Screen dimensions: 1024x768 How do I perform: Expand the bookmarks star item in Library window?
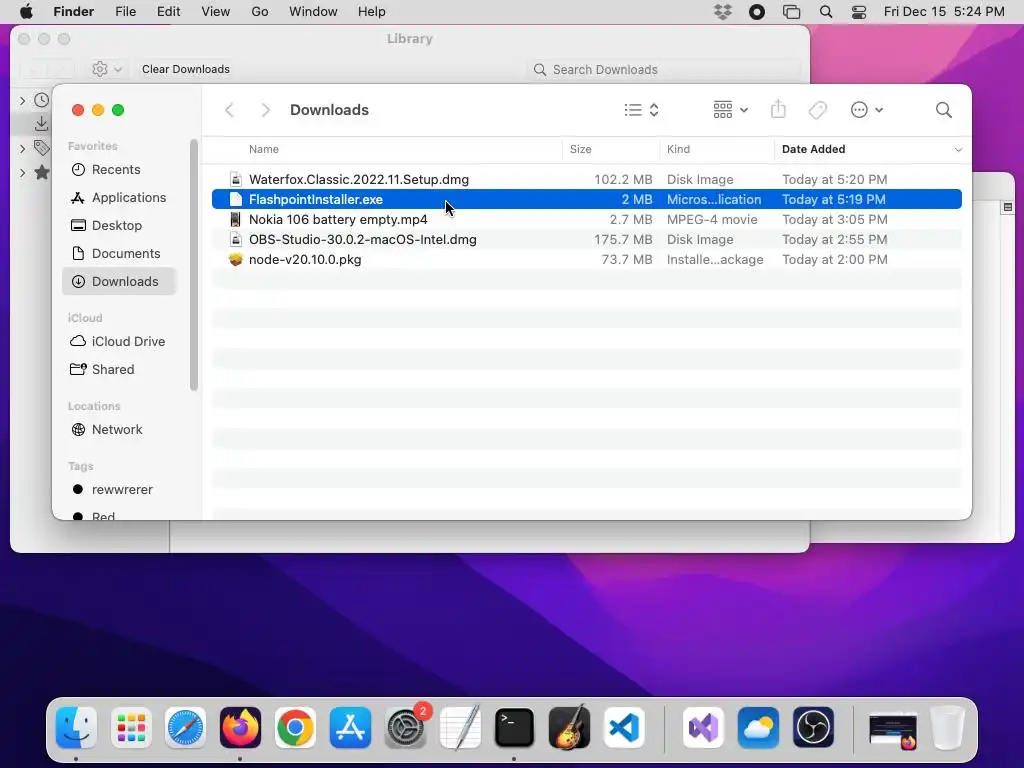click(22, 172)
